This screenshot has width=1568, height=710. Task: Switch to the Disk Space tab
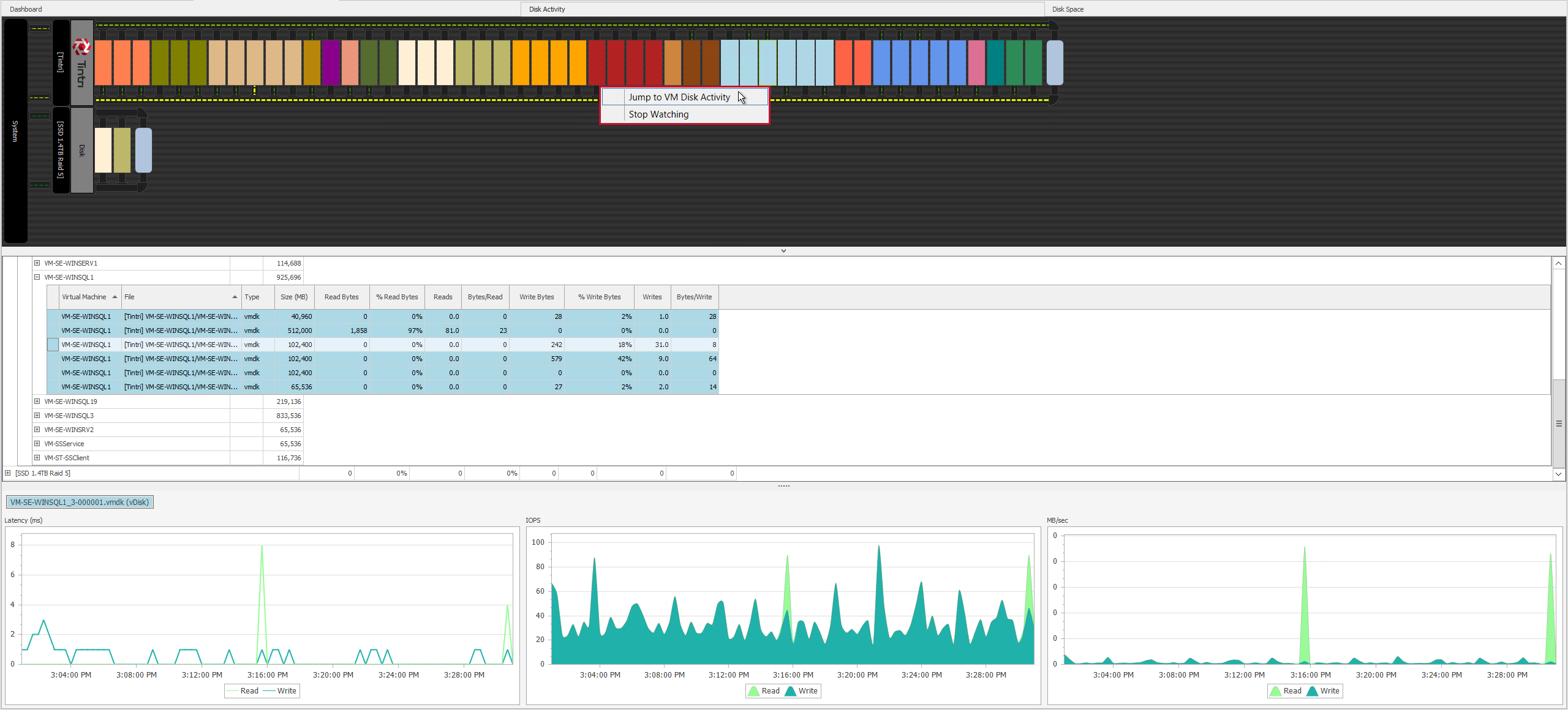point(1068,9)
